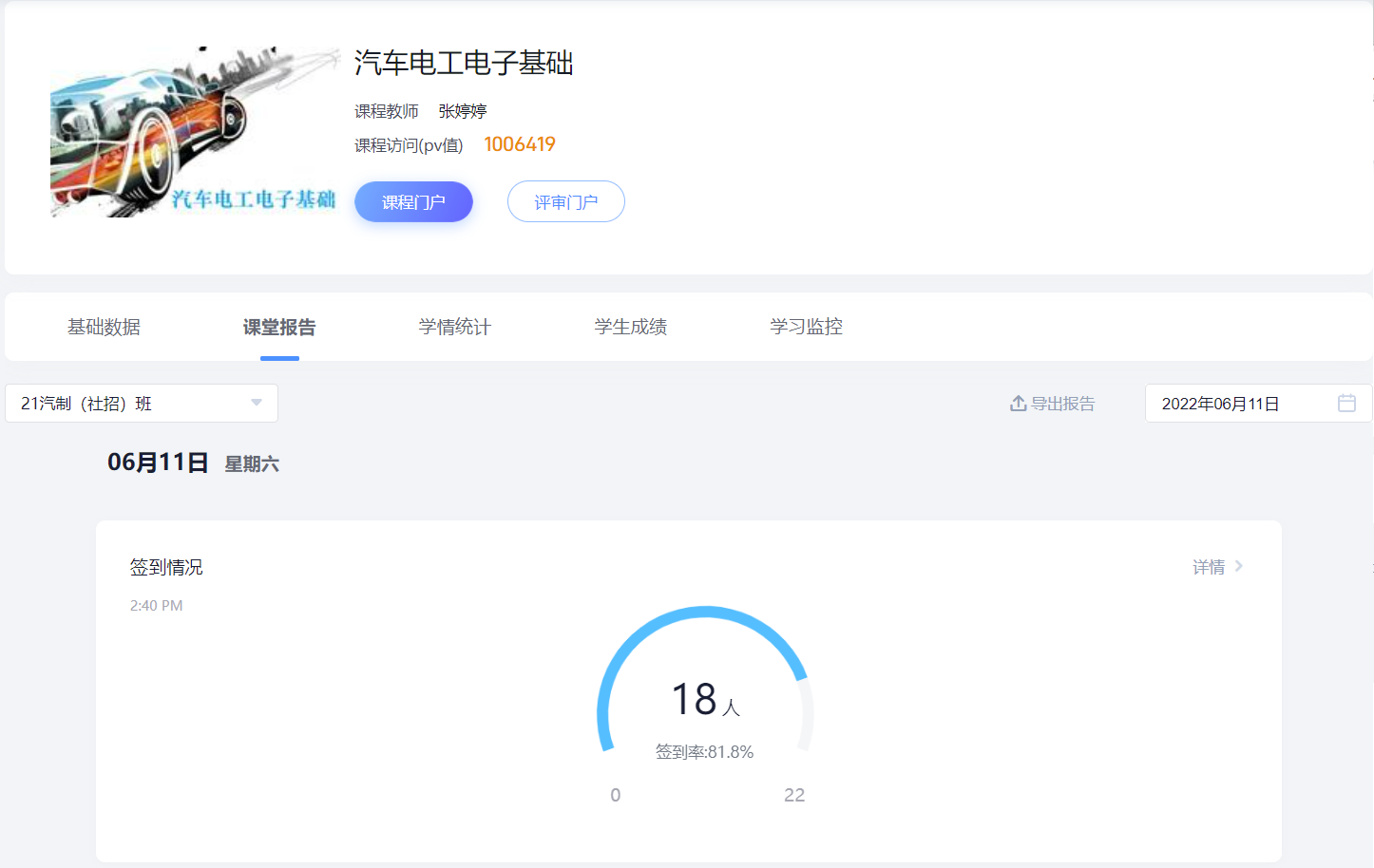
Task: Open the 评审门户 button
Action: (x=565, y=202)
